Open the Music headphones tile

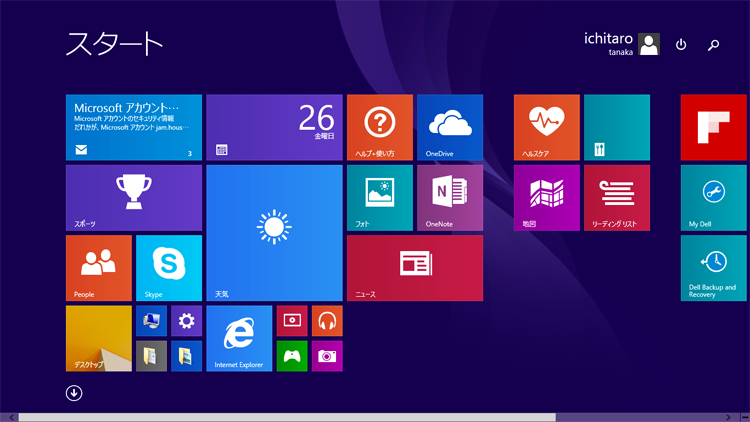pos(327,321)
